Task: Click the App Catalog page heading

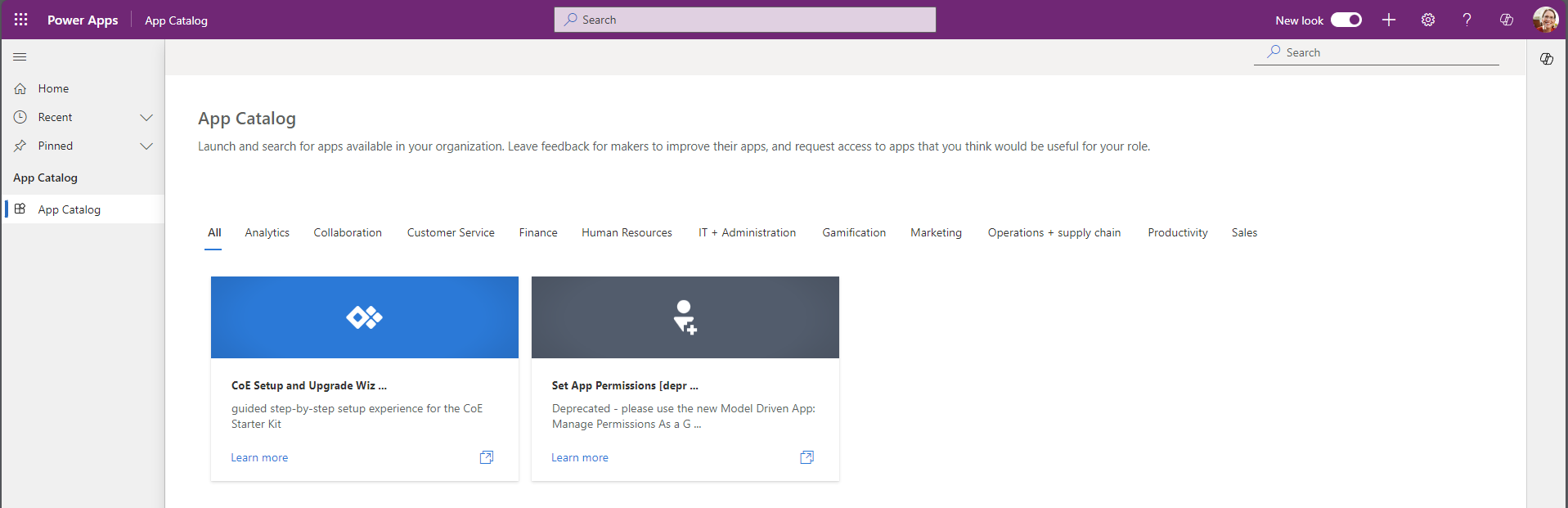Action: (x=247, y=119)
